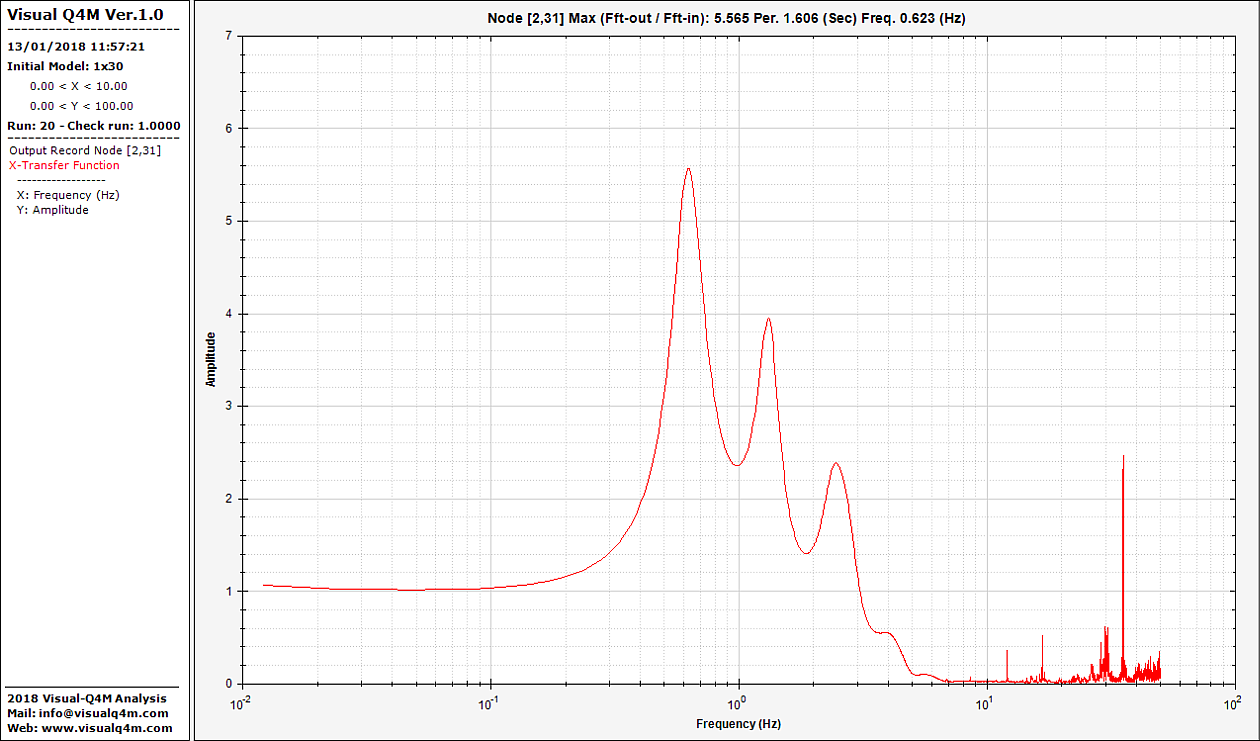Click the Visual Q4M Ver.1.0 title
Image resolution: width=1260 pixels, height=741 pixels.
click(85, 15)
